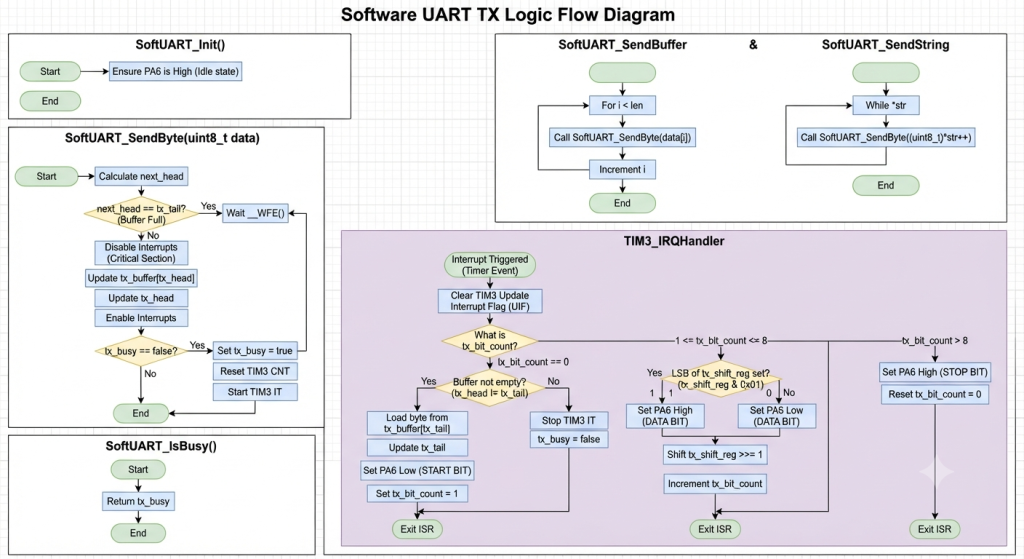The width and height of the screenshot is (1024, 559).
Task: Select the End node in SoftUART_SendString
Action: (886, 185)
